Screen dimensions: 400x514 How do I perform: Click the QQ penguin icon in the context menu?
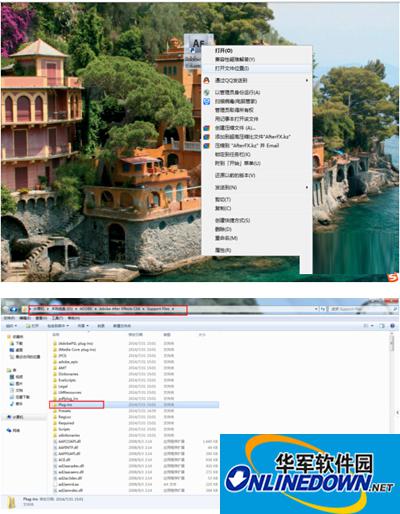(x=207, y=80)
